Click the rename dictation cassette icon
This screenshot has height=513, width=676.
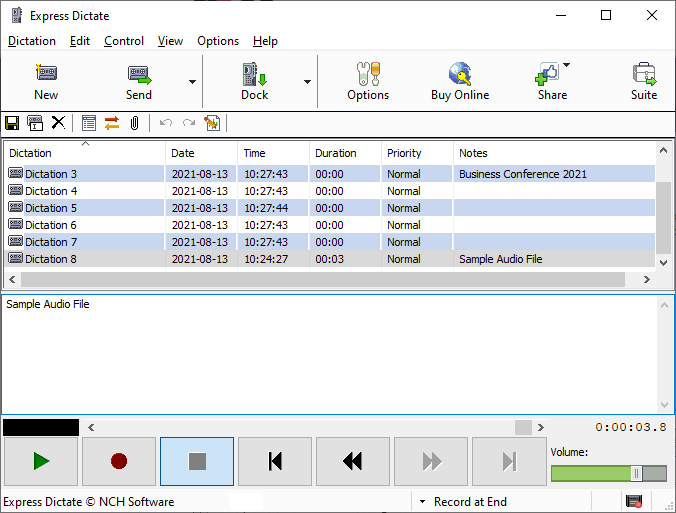click(x=35, y=123)
